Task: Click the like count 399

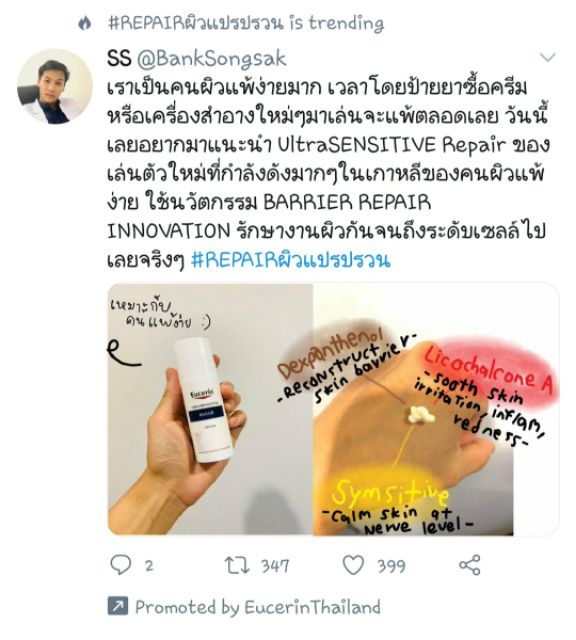Action: pos(391,566)
